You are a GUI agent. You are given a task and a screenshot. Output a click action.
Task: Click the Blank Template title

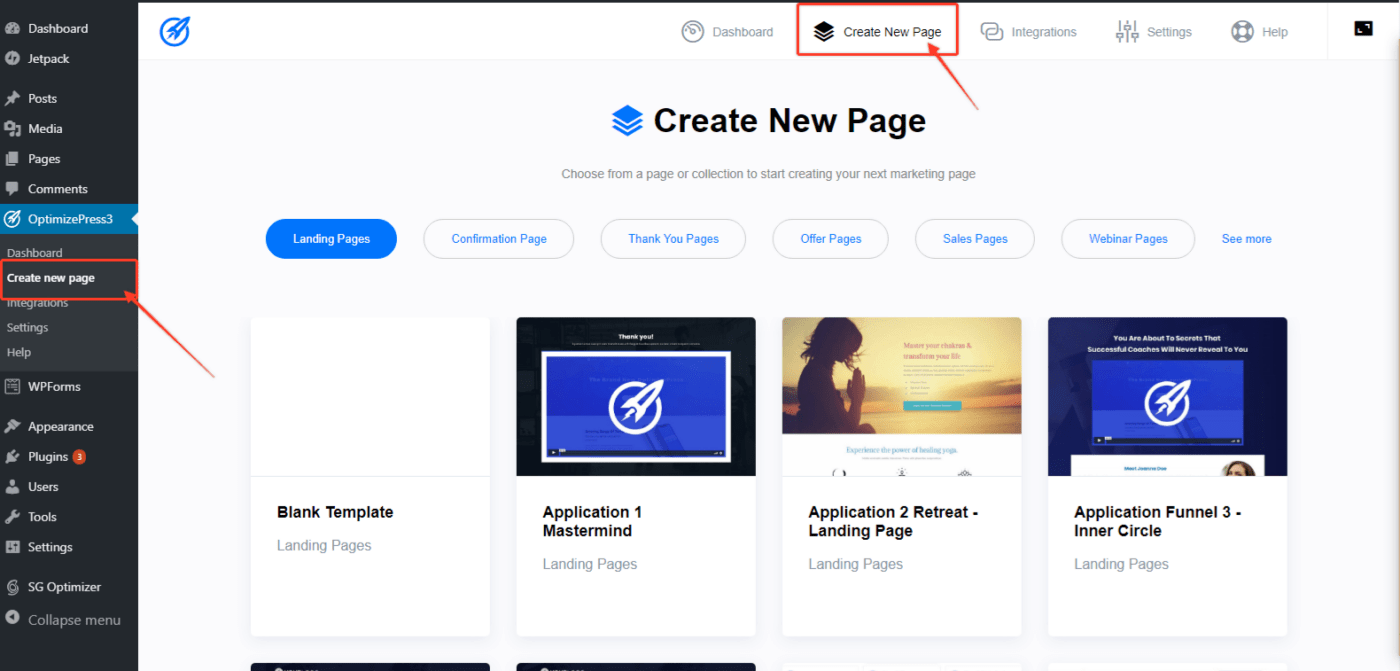click(x=335, y=512)
